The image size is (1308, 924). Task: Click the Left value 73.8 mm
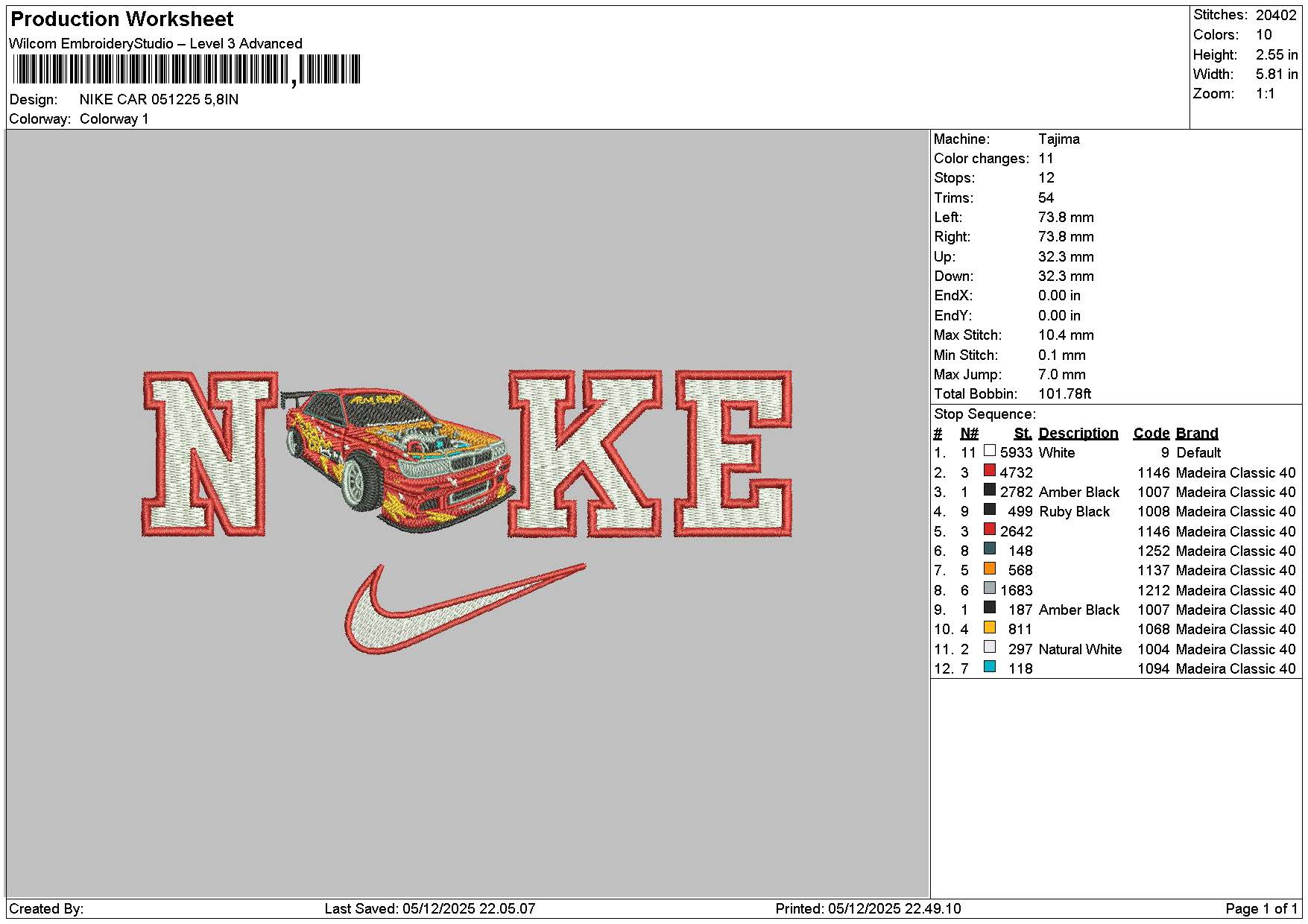click(1066, 218)
